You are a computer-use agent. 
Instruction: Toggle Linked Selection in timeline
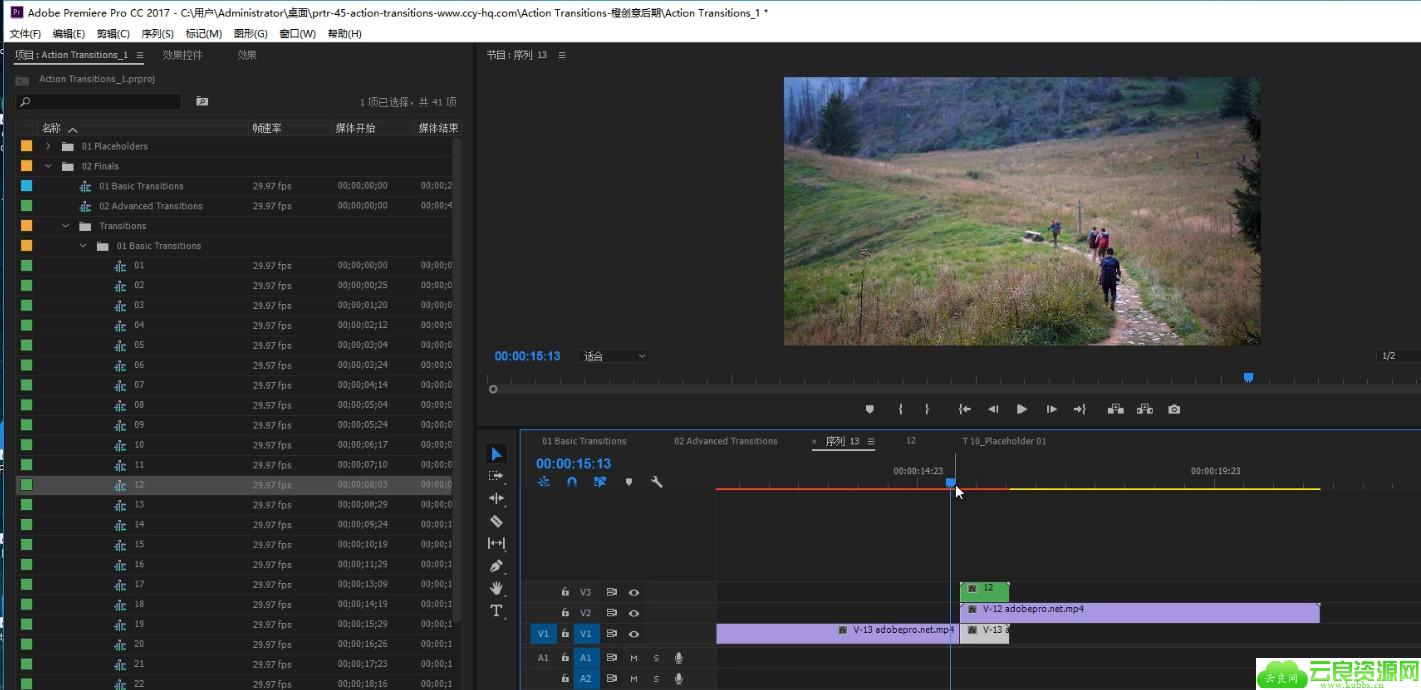click(600, 482)
